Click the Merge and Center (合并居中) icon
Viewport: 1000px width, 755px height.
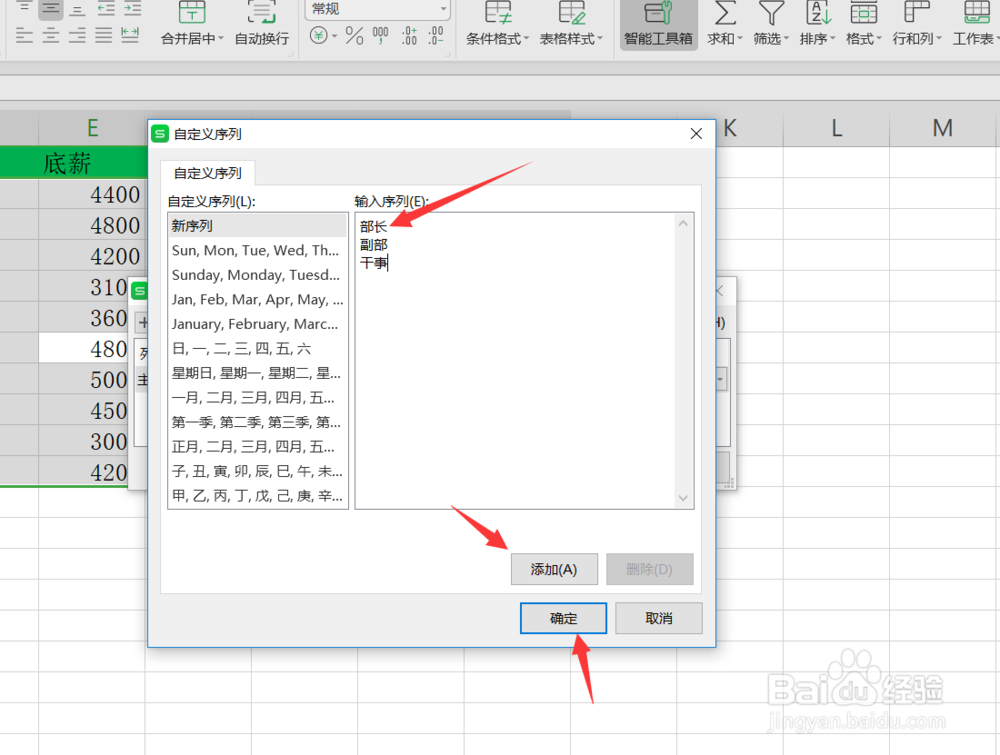(192, 11)
